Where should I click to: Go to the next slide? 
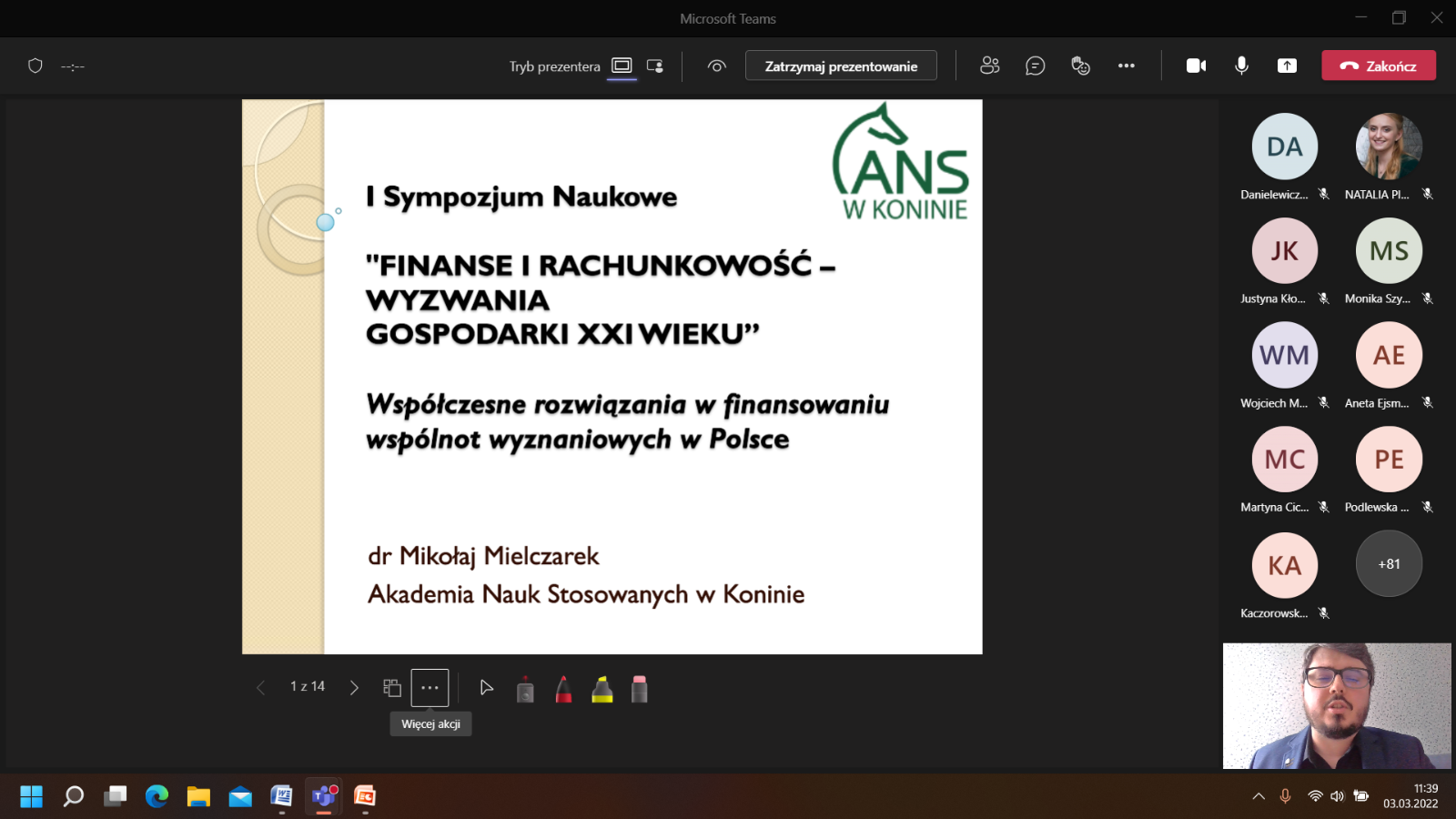(354, 688)
